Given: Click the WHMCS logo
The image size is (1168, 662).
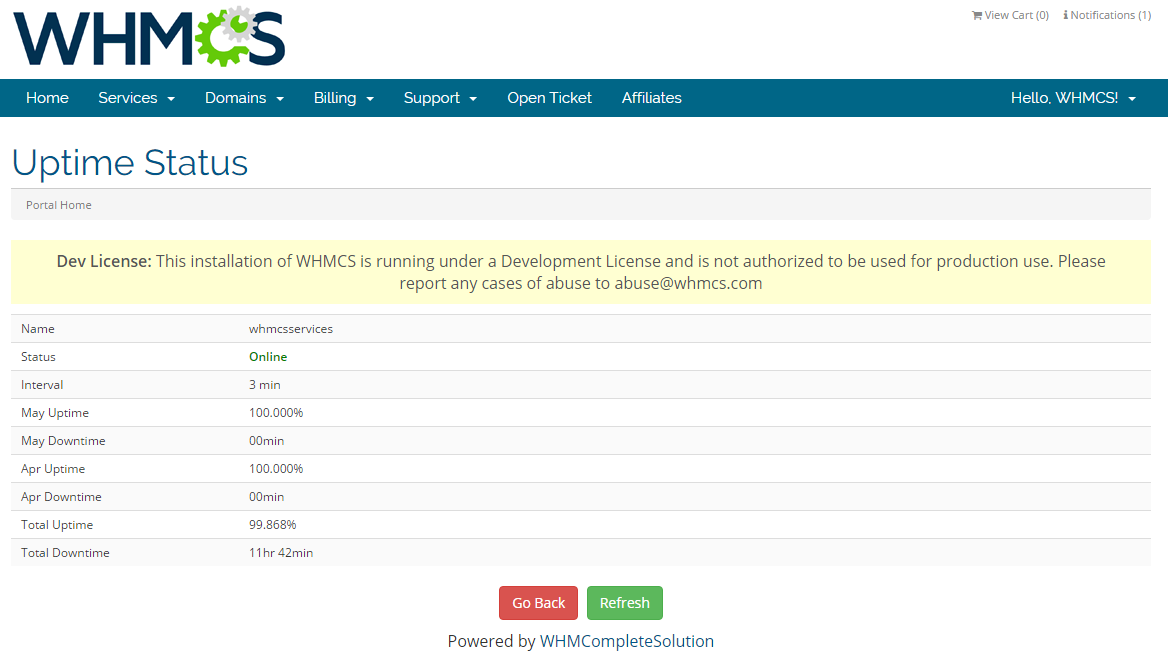Looking at the screenshot, I should [149, 37].
